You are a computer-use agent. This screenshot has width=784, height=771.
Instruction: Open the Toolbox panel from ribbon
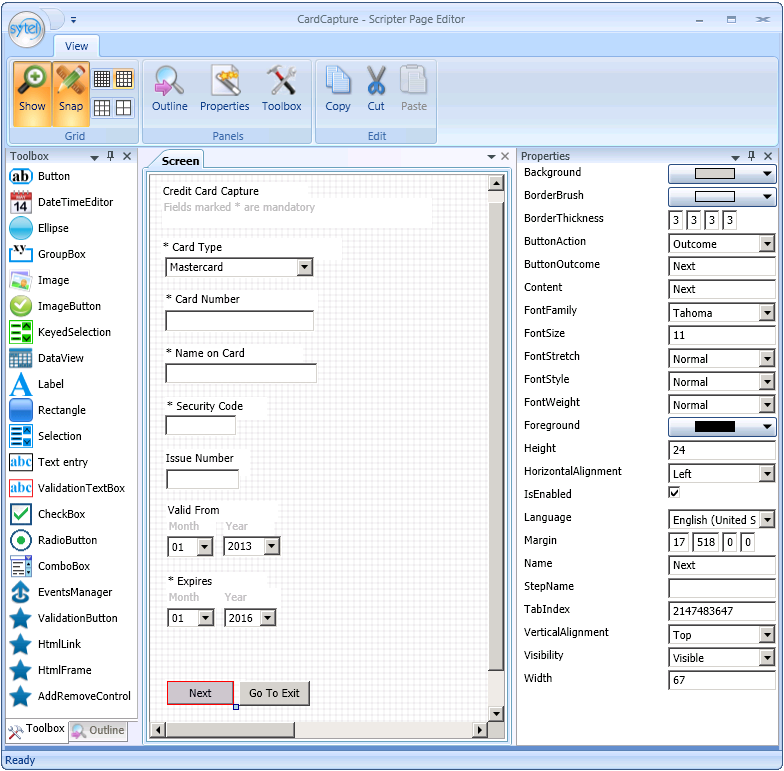click(x=282, y=89)
